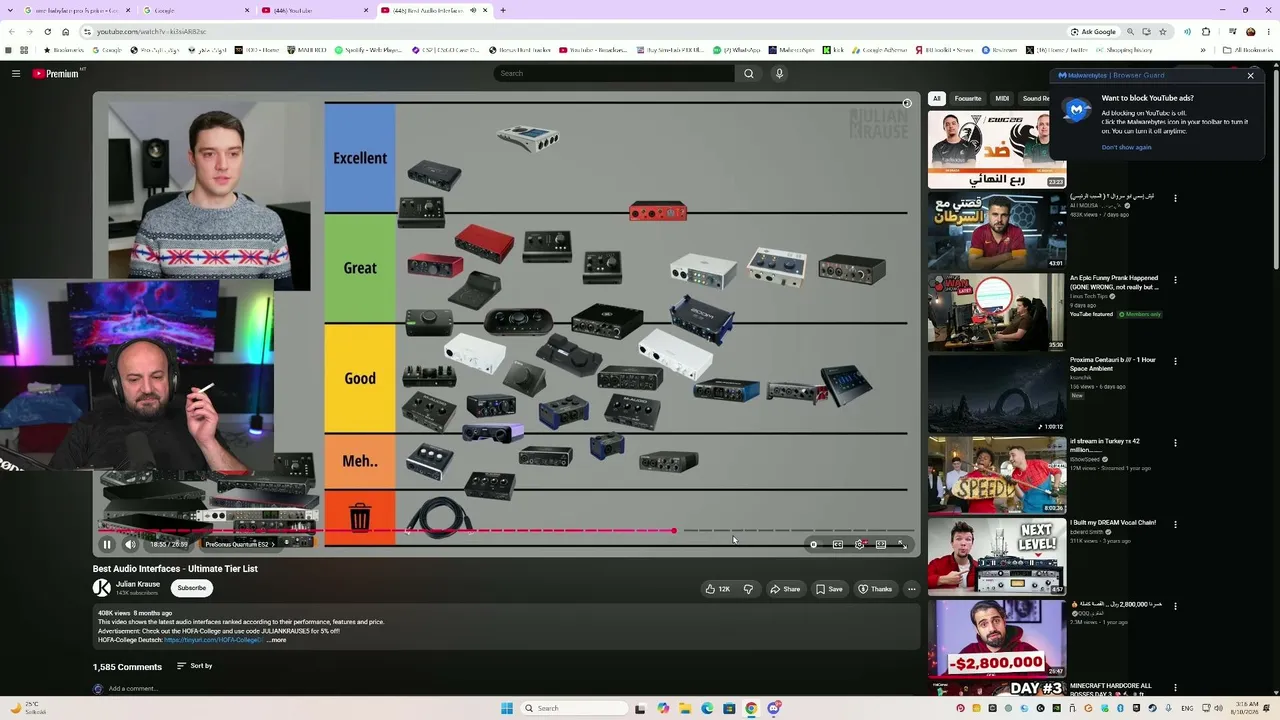1280x720 pixels.
Task: Open PreSonus Quantum ES2 chapter list
Action: tap(239, 544)
